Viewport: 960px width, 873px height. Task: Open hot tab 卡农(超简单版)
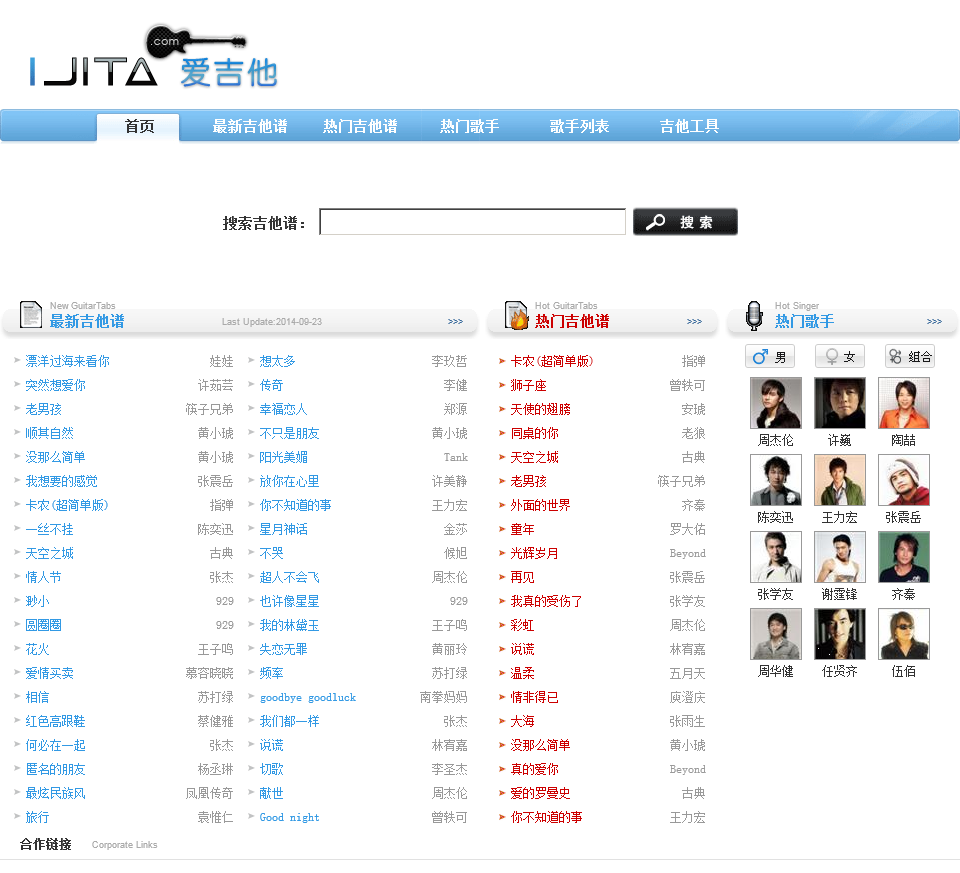point(552,361)
